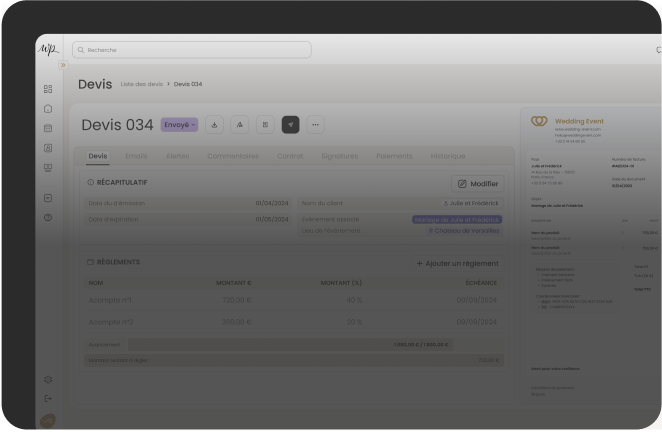The image size is (662, 434).
Task: Switch to the Alertes tab
Action: (177, 156)
